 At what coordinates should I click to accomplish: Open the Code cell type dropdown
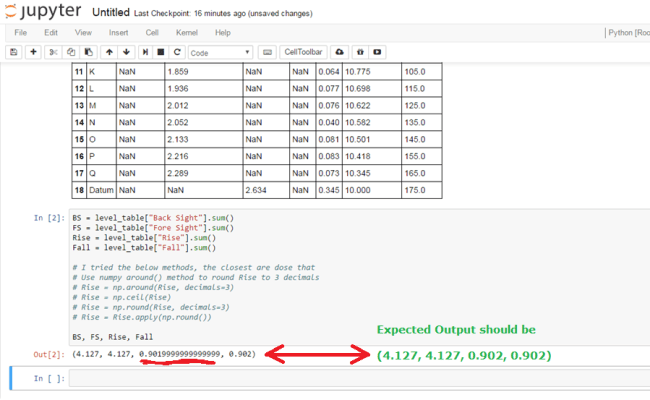[220, 53]
